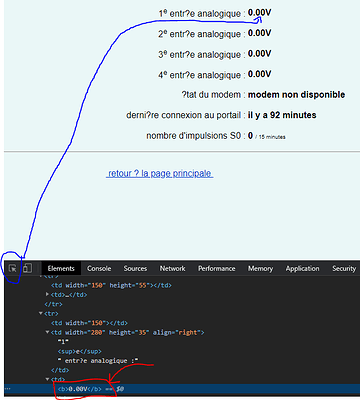
Task: Open the Performance tab
Action: (x=217, y=268)
